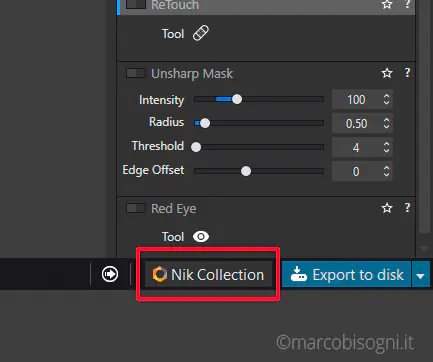Click the Edge Offset label
The width and height of the screenshot is (433, 362).
[153, 170]
